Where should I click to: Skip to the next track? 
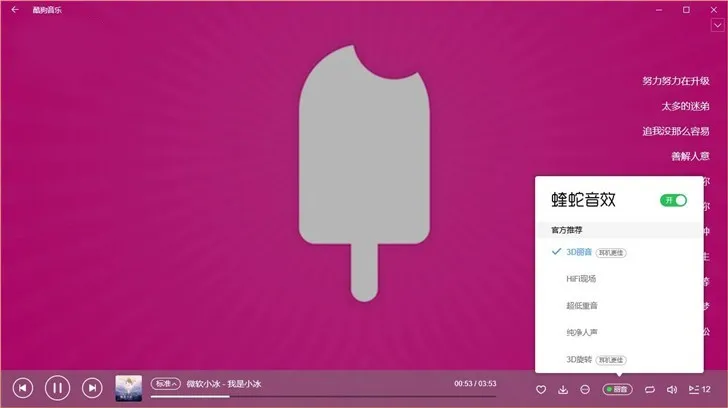[92, 388]
